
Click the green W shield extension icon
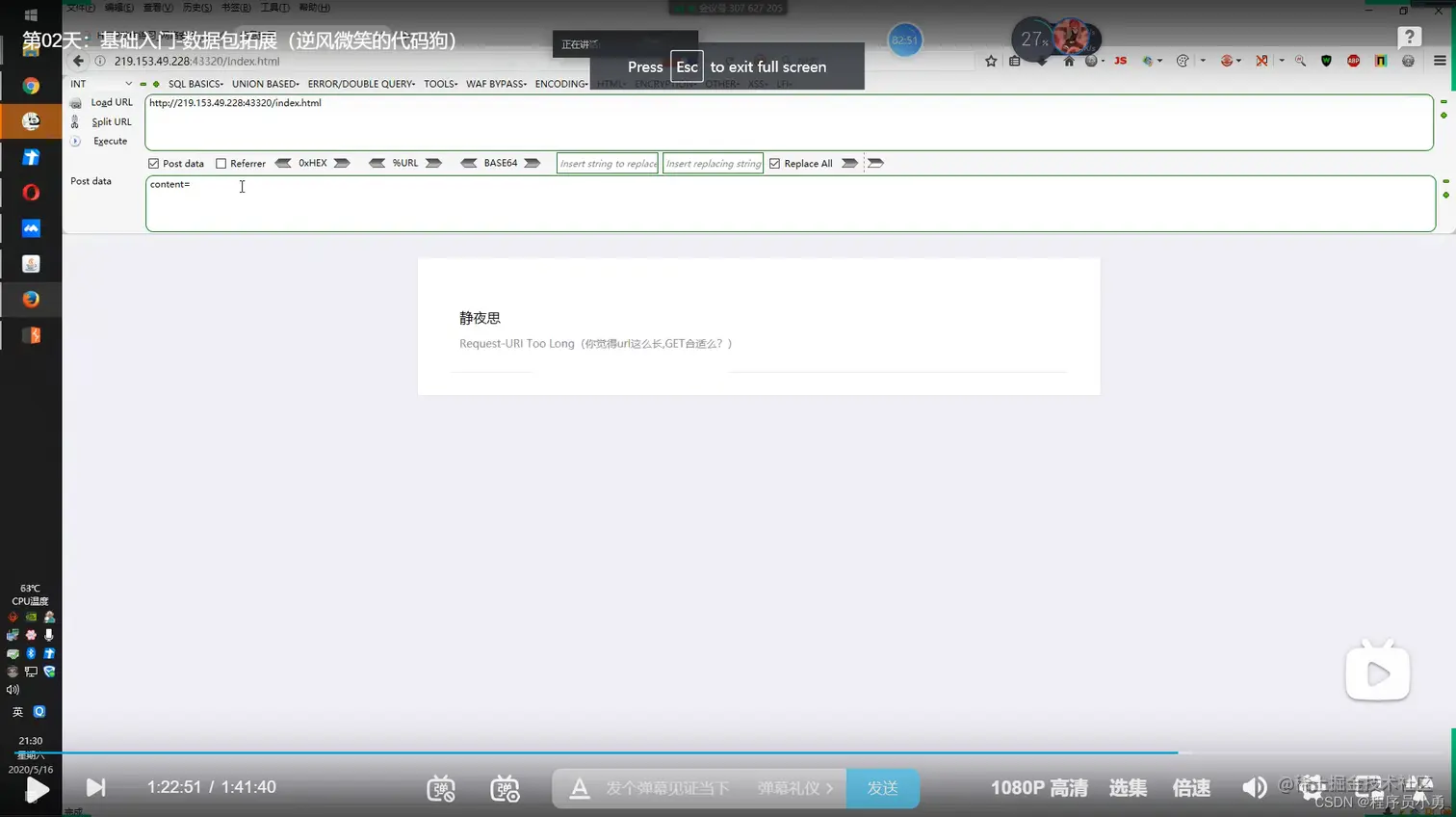pos(1327,61)
